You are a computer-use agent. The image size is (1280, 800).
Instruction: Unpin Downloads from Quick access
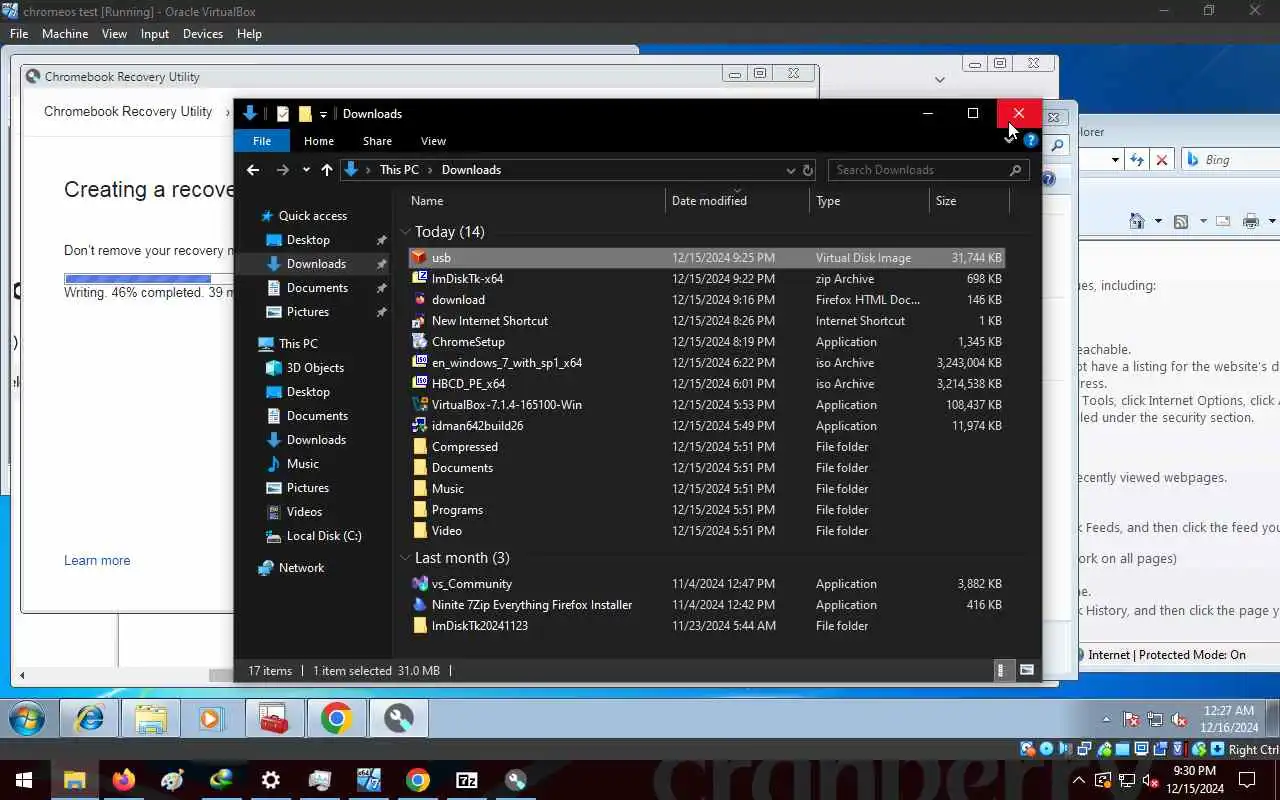(x=381, y=264)
